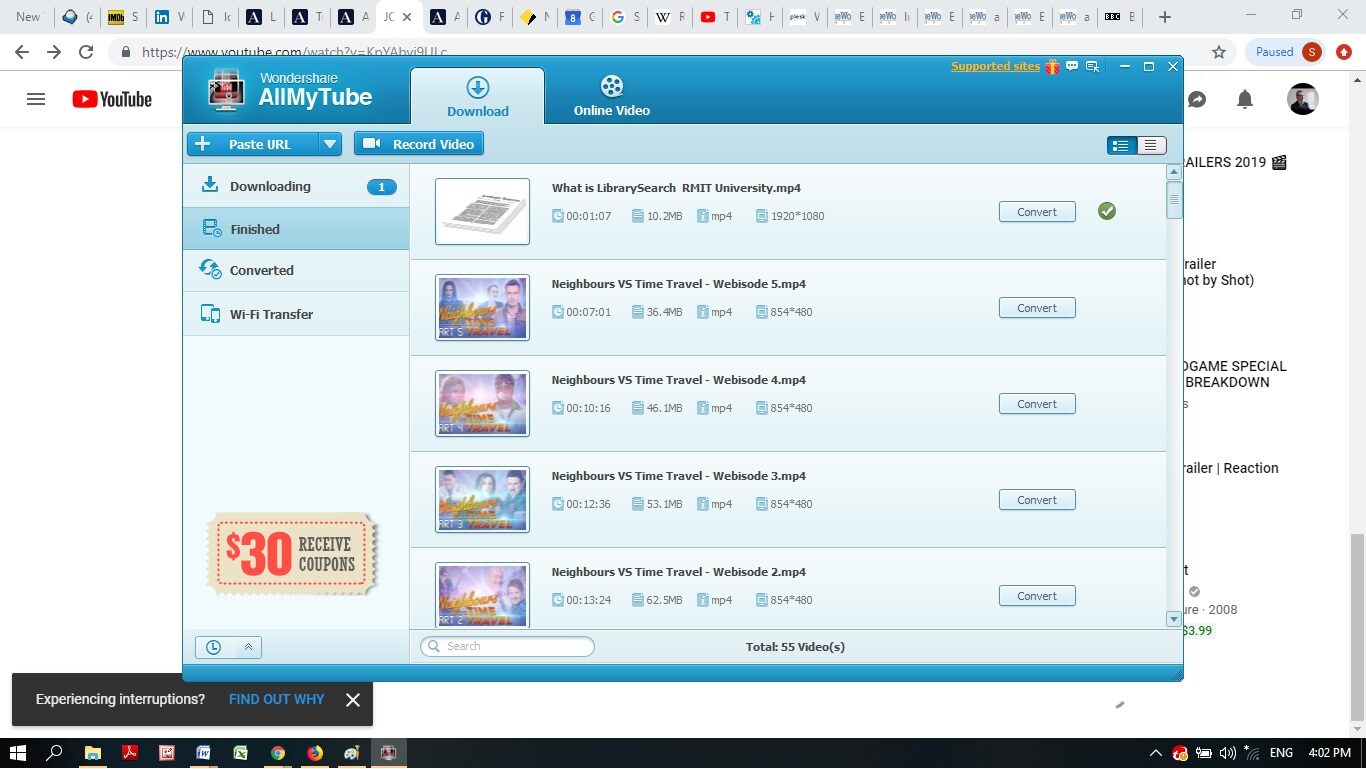Click the Total: 55 Video(s) status text
Viewport: 1366px width, 769px height.
tap(795, 647)
